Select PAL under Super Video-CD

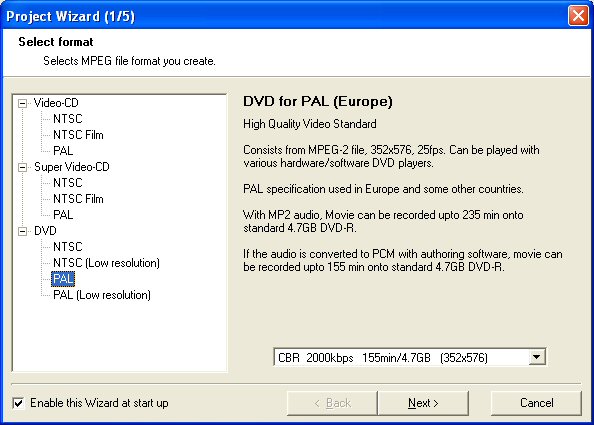[63, 215]
